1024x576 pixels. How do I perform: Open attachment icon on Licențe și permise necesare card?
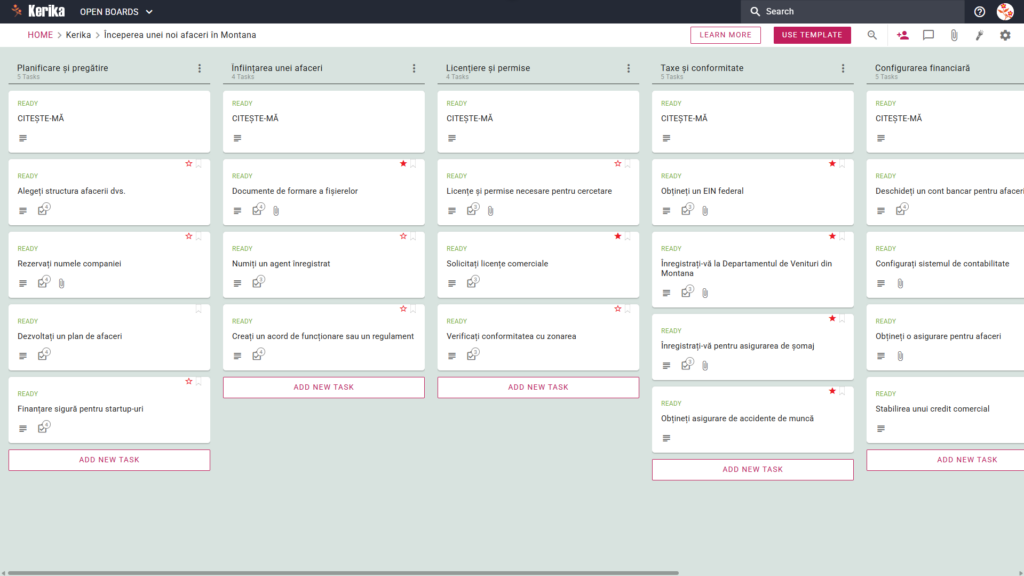click(x=490, y=211)
